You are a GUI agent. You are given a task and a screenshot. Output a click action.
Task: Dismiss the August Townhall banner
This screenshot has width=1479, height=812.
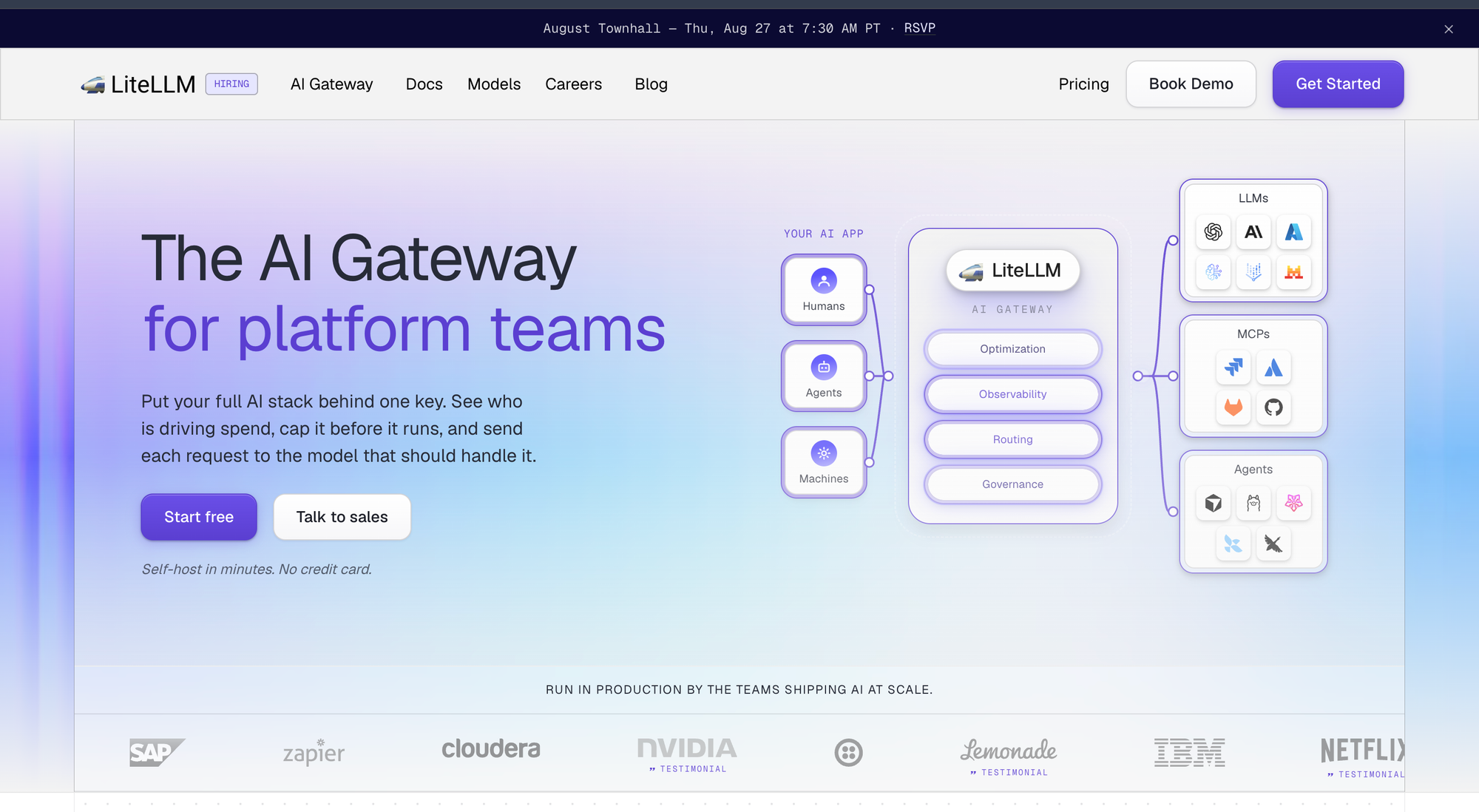click(x=1449, y=29)
